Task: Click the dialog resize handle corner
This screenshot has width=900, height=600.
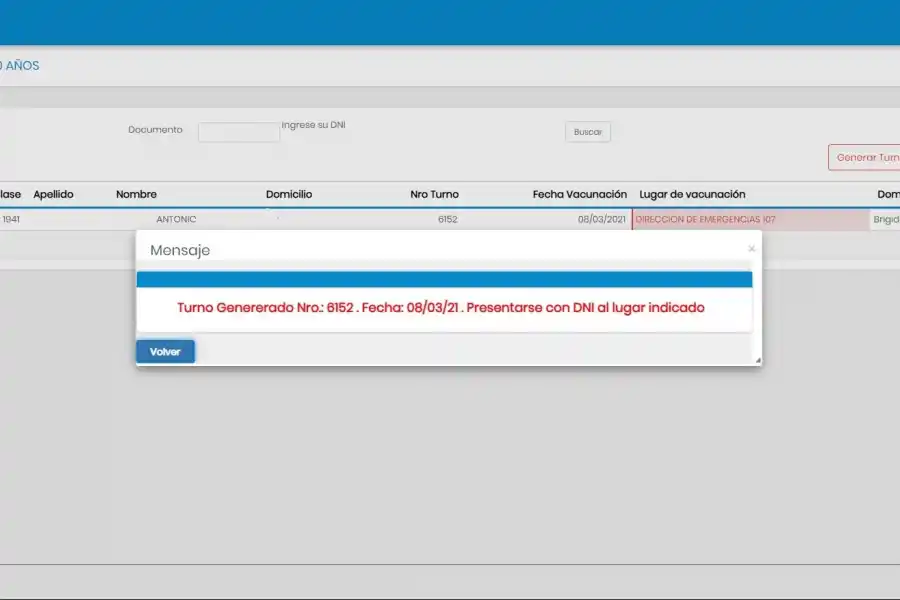Action: coord(757,362)
